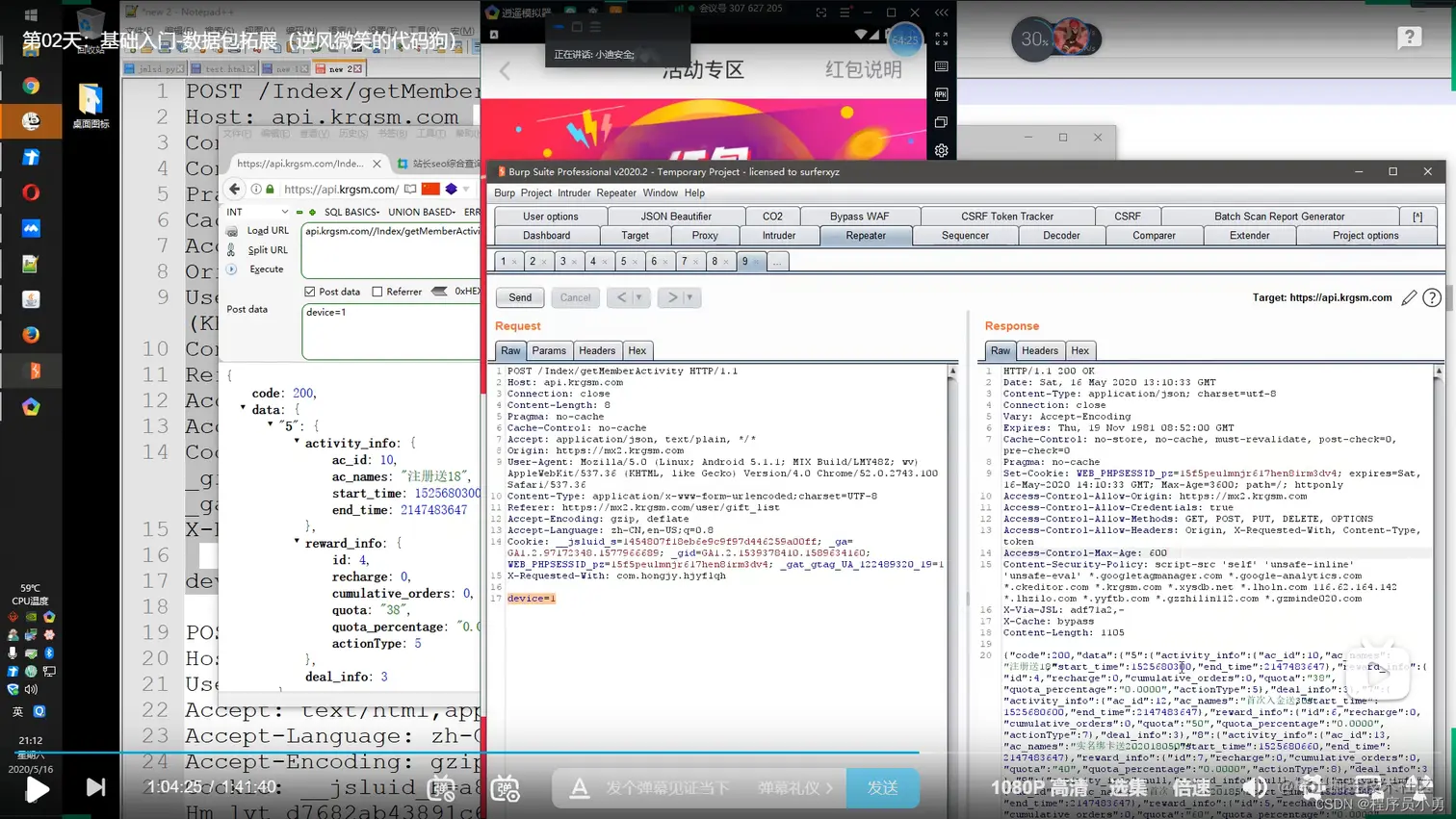Viewport: 1456px width, 819px height.
Task: Go to previous request with the back arrow
Action: coord(622,297)
